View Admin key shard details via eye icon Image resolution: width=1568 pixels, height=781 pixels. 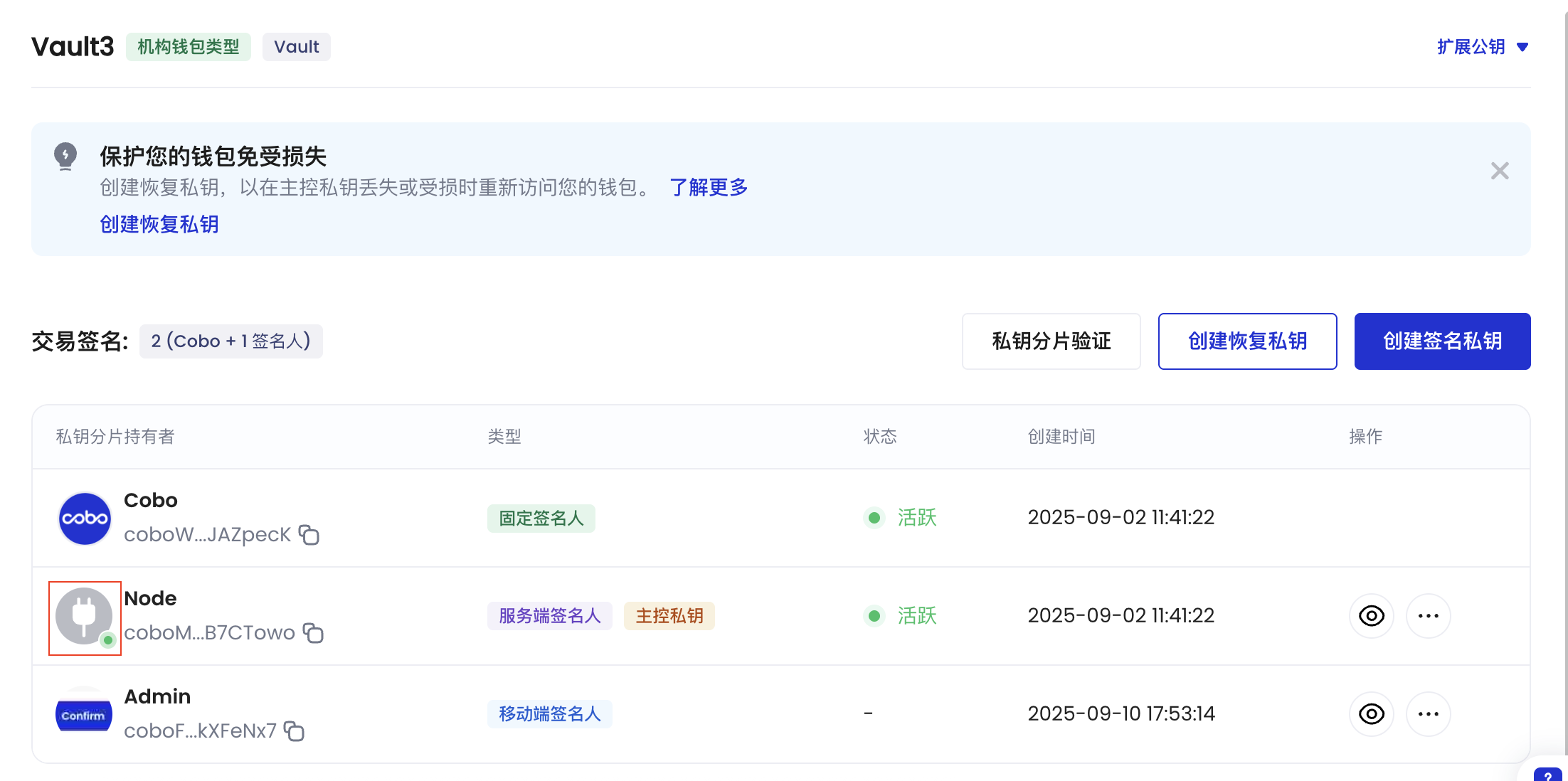tap(1372, 713)
